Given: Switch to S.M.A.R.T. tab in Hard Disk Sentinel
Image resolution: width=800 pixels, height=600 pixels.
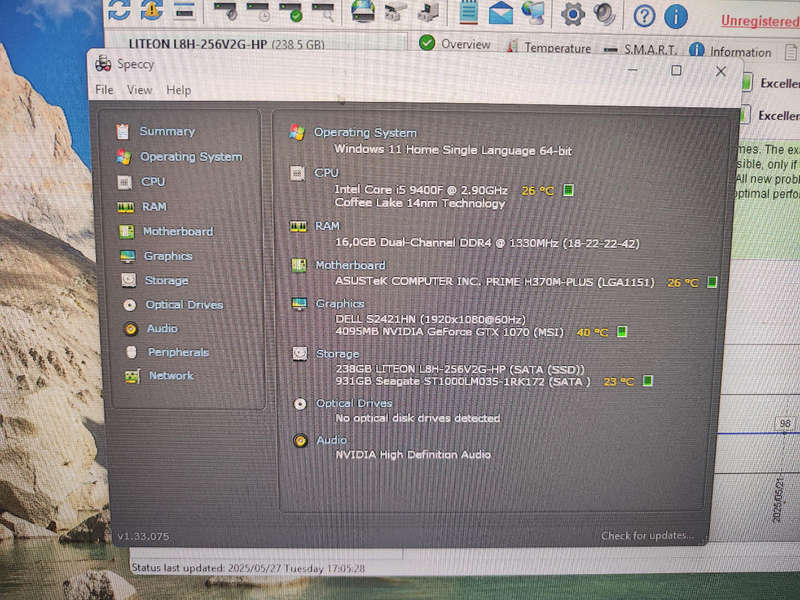Looking at the screenshot, I should [x=640, y=49].
